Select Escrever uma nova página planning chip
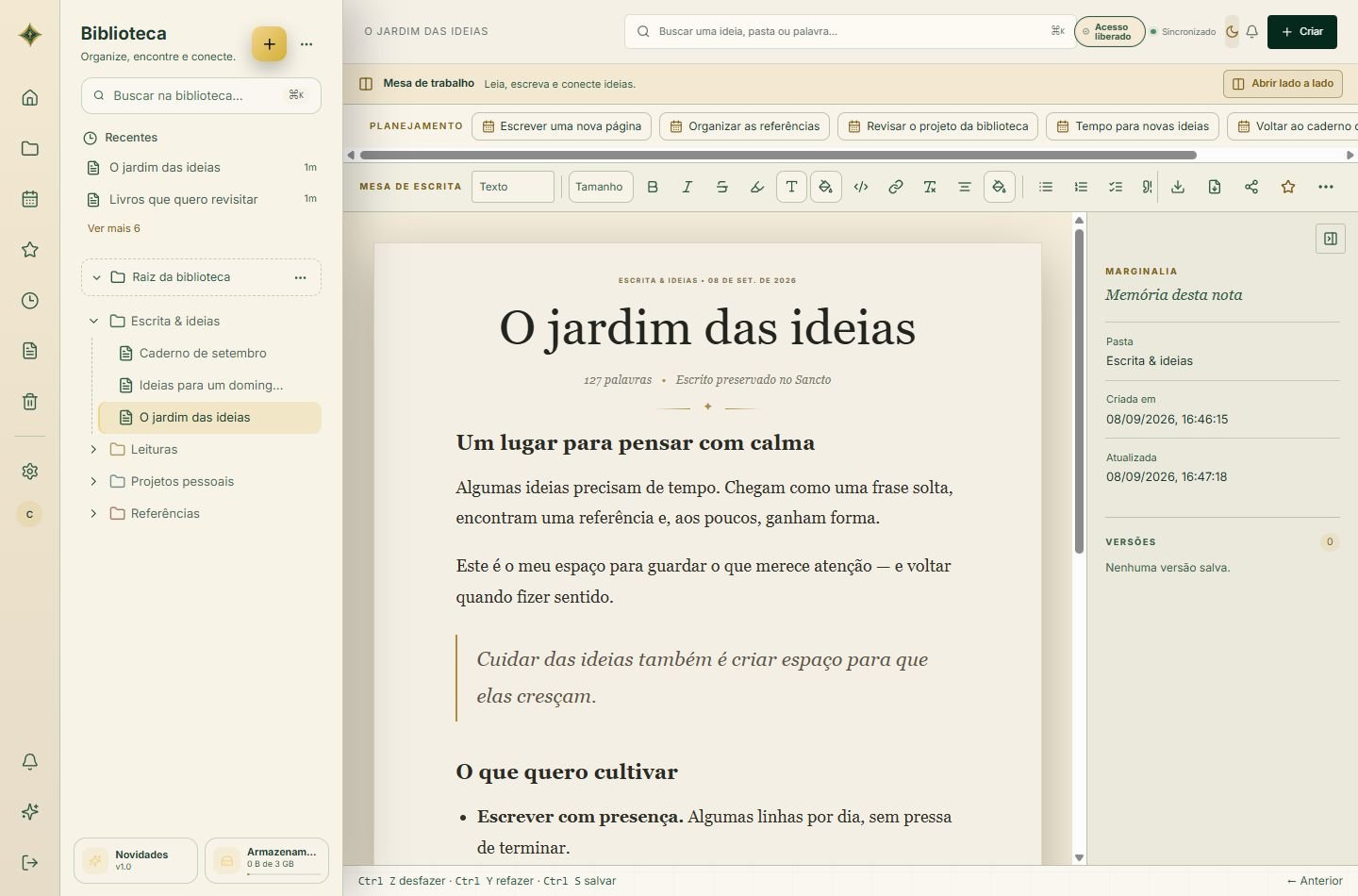Image resolution: width=1358 pixels, height=896 pixels. 561,126
